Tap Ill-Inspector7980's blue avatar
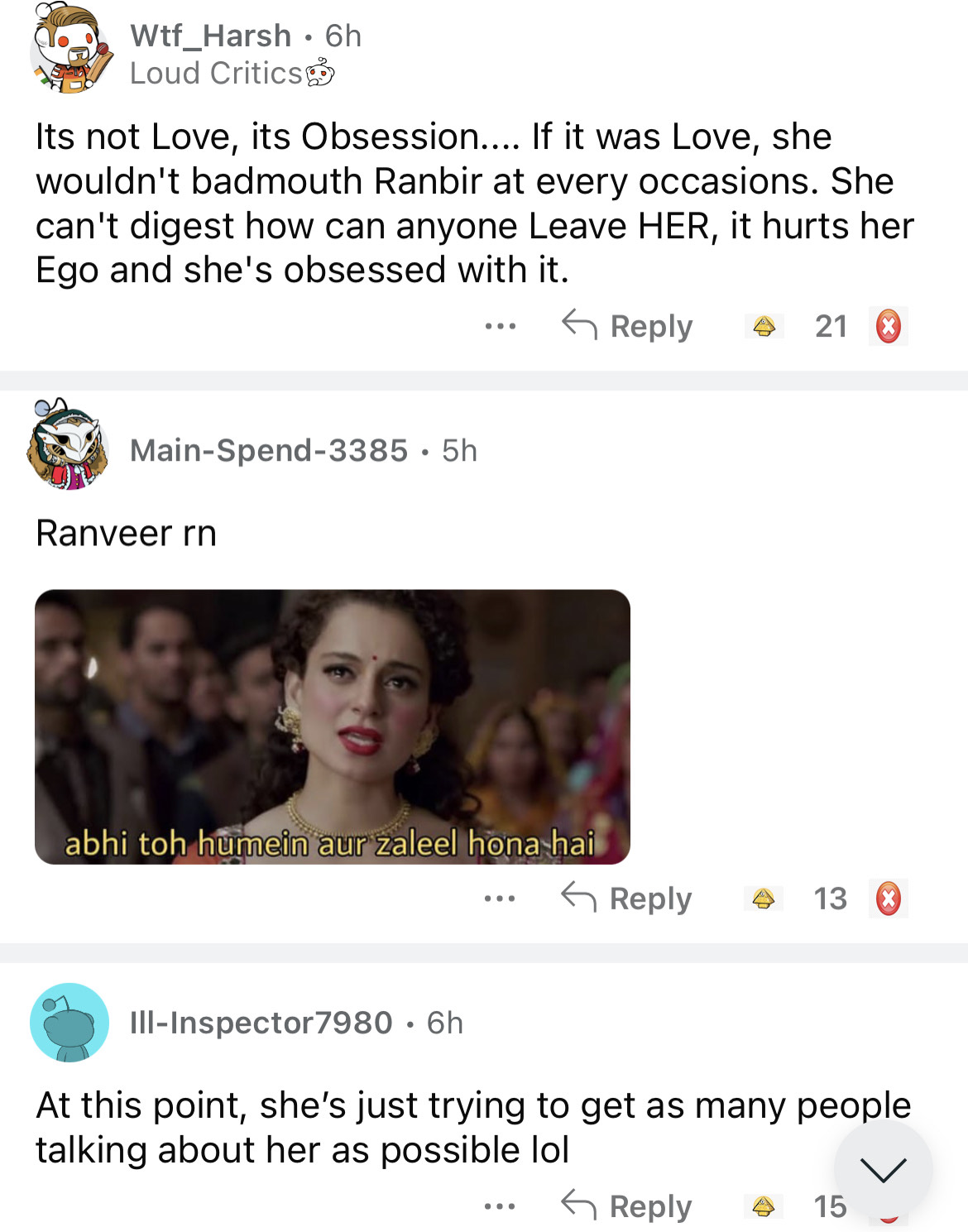 (x=69, y=1023)
